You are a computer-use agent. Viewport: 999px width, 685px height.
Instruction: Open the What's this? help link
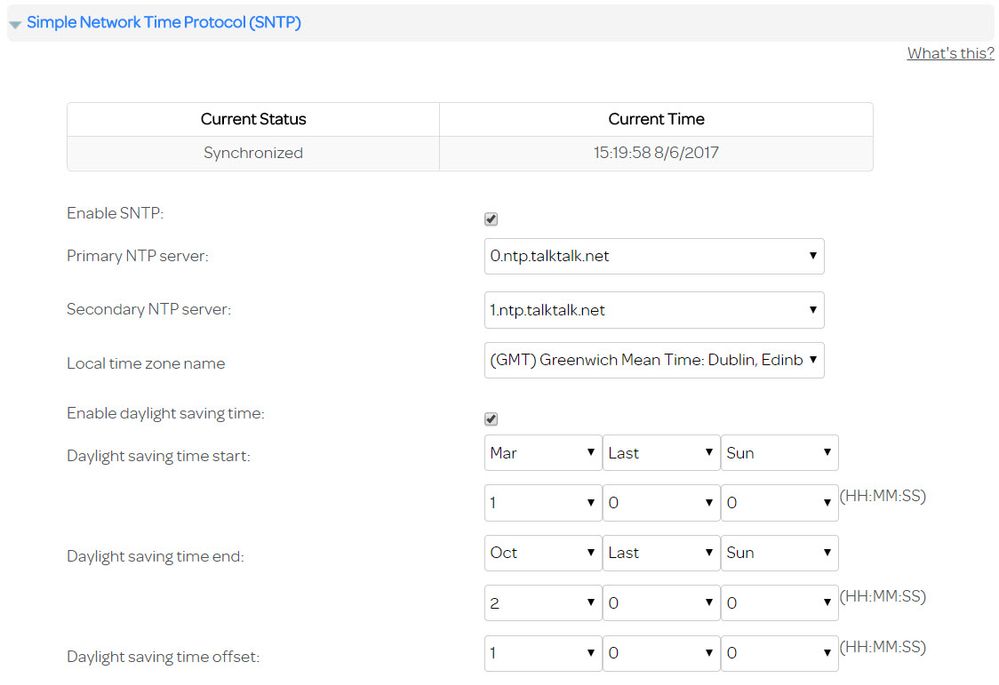(951, 53)
